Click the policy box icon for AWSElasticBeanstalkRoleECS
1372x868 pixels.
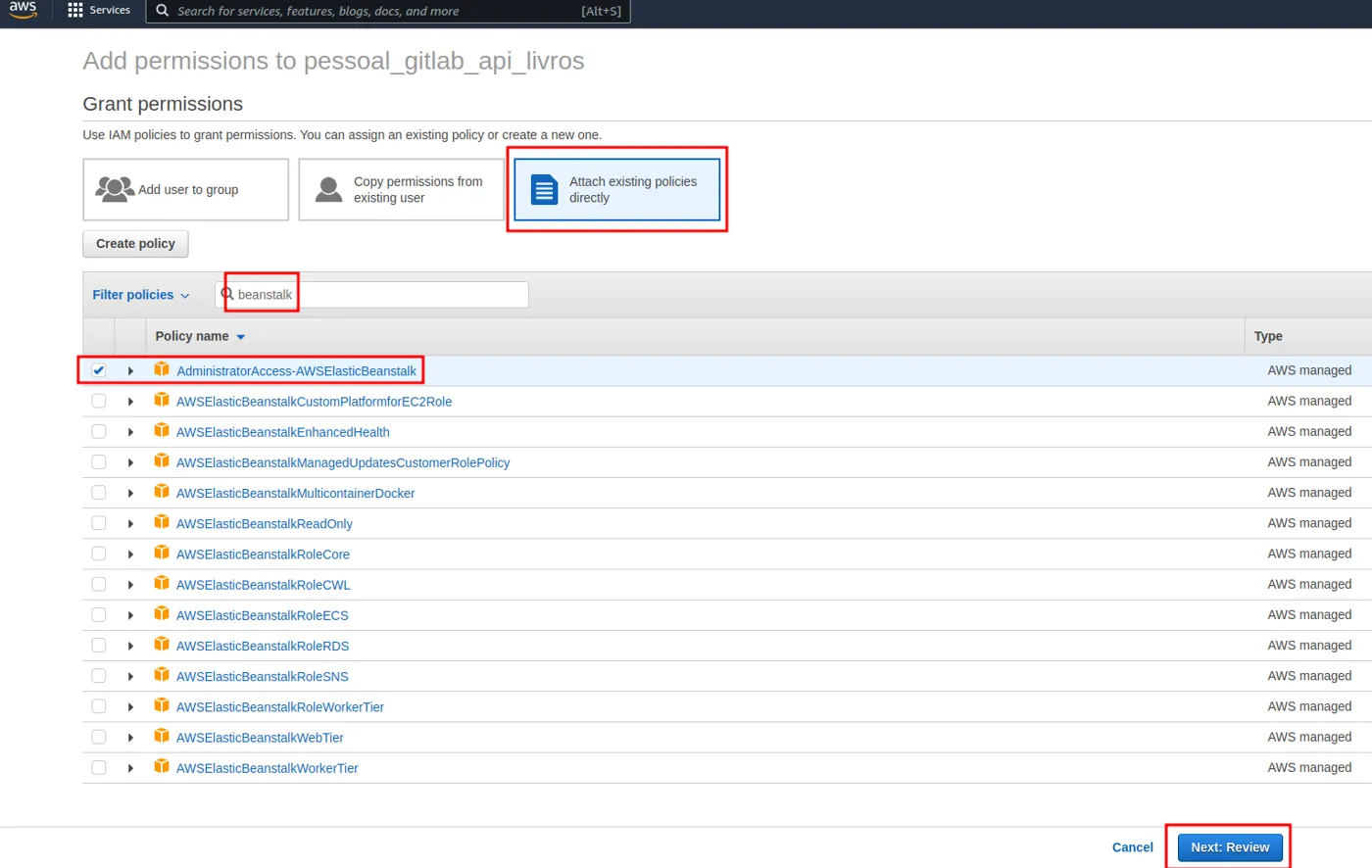[162, 614]
